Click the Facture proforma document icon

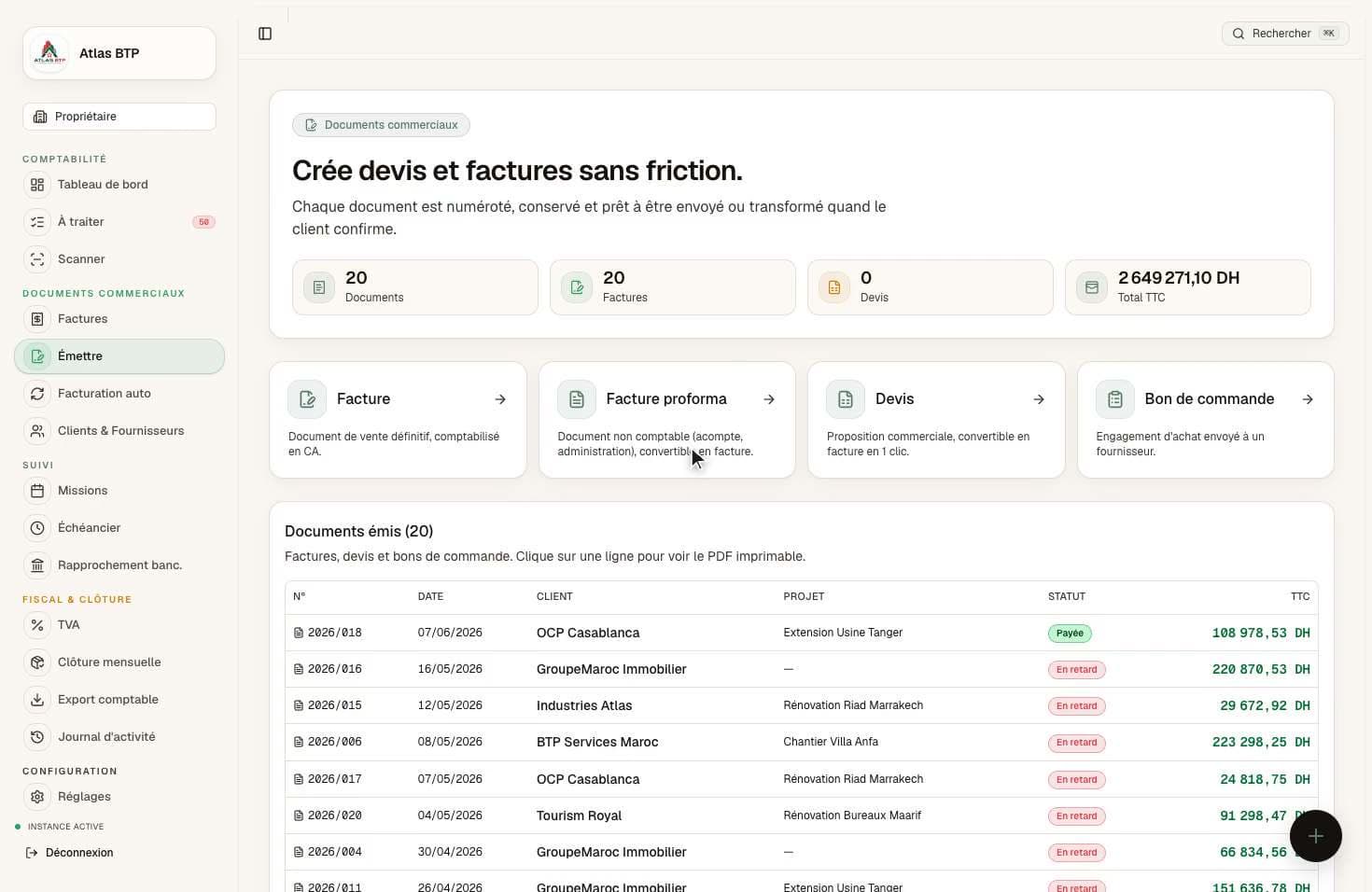coord(577,399)
